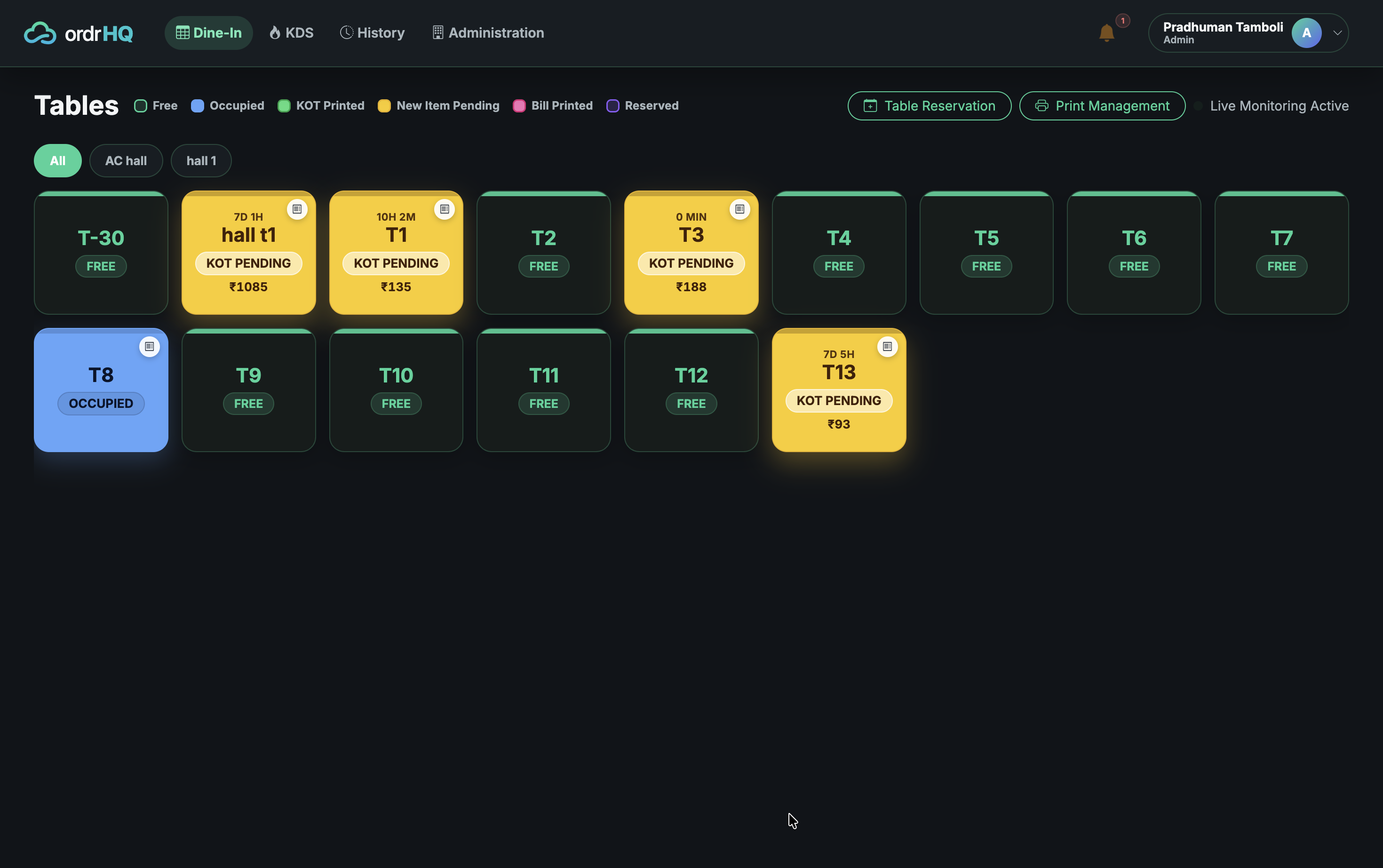
Task: Open the Dine-In tab
Action: 208,33
